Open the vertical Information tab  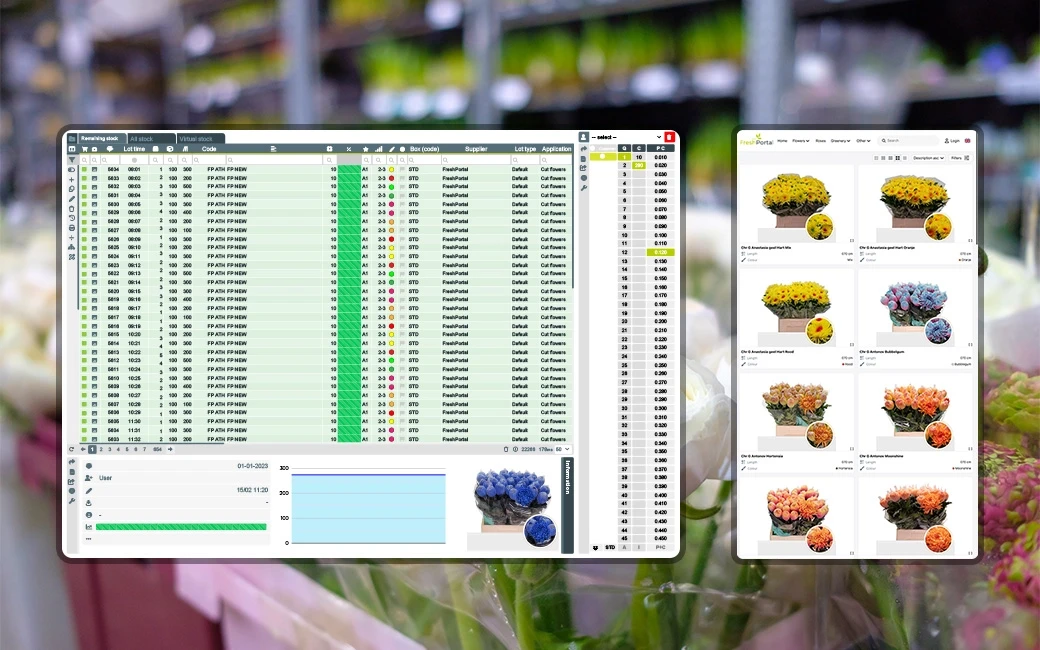[x=567, y=505]
